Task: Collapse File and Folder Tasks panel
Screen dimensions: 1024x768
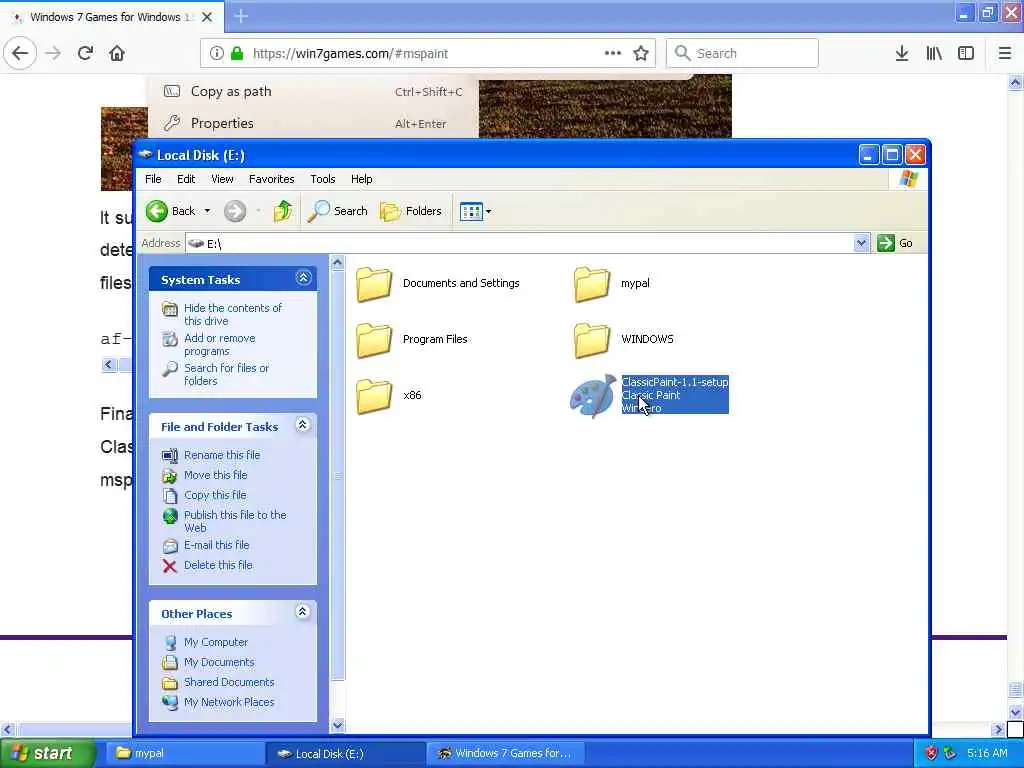Action: [302, 425]
